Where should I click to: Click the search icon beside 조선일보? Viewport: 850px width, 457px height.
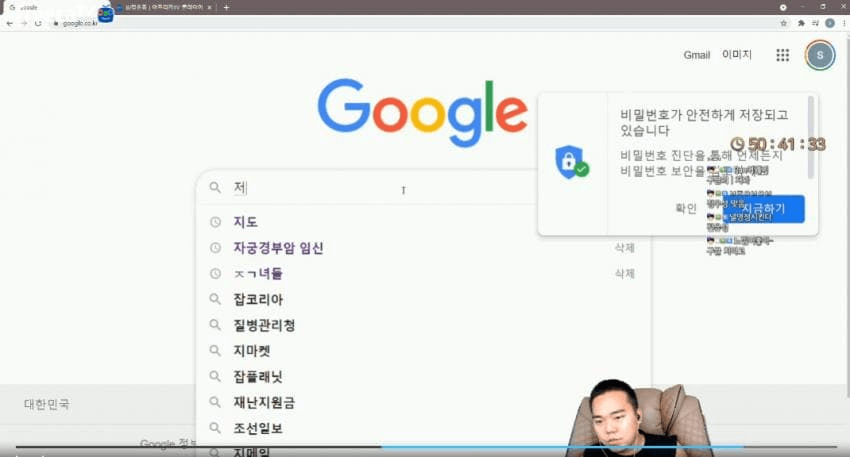coord(215,428)
